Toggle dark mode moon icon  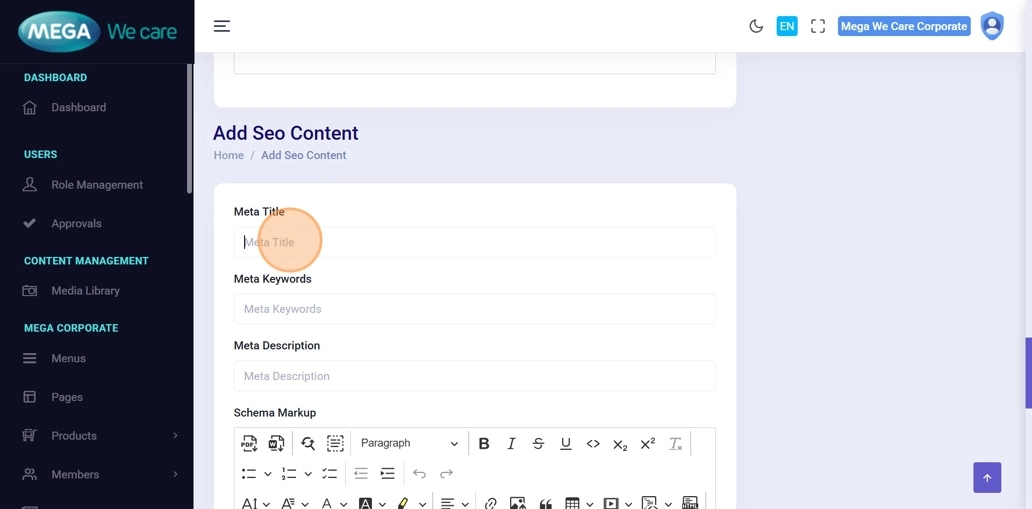(756, 26)
